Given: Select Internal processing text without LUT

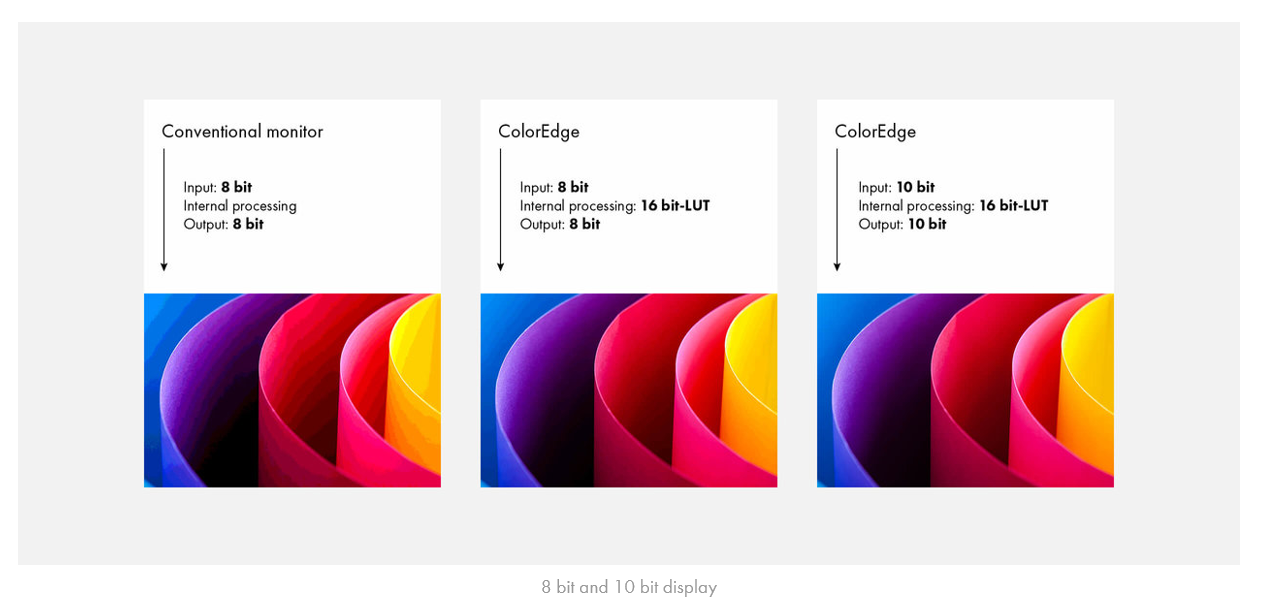Looking at the screenshot, I should pos(240,206).
